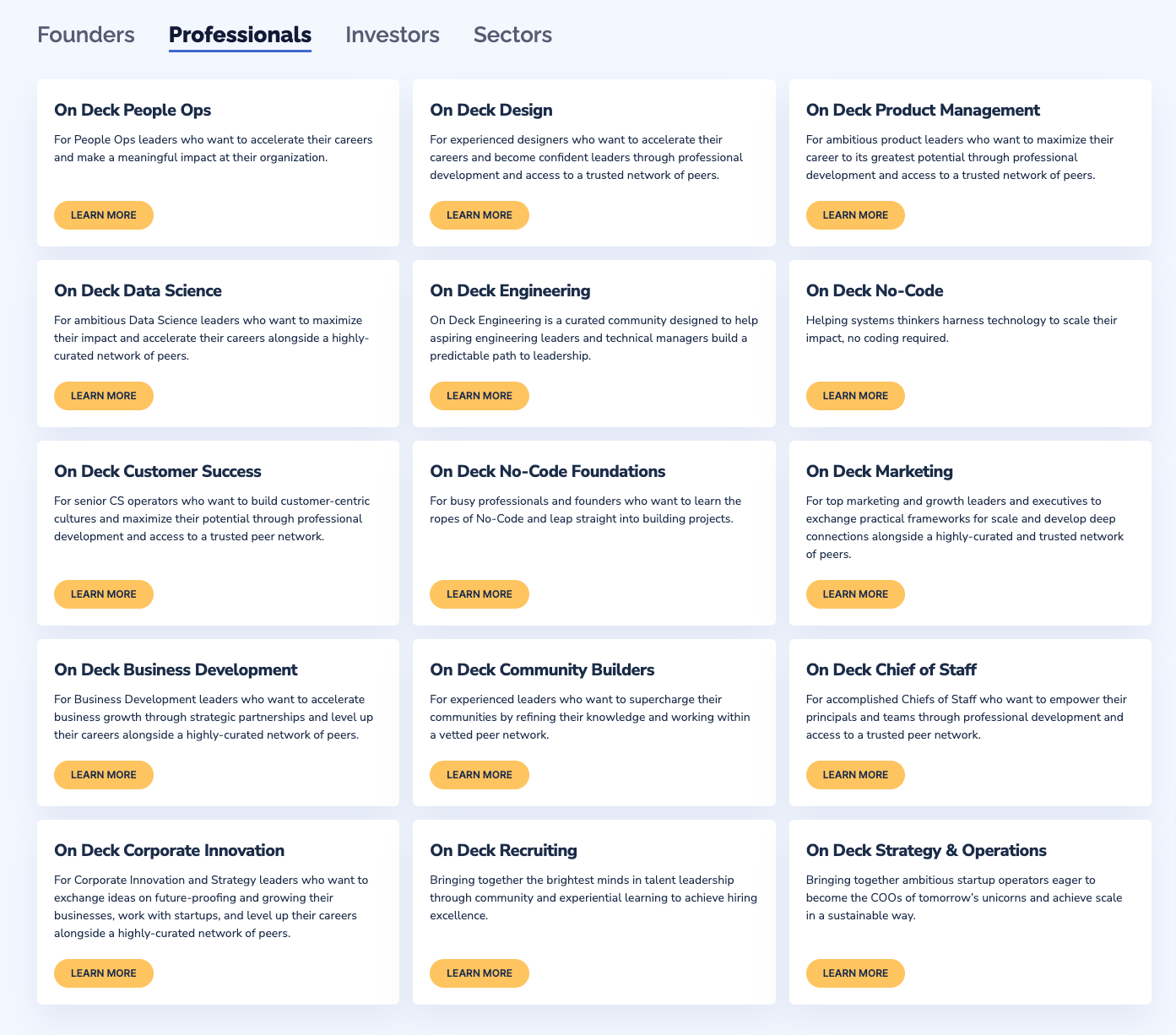Click the On Deck People Ops heading

(x=133, y=110)
